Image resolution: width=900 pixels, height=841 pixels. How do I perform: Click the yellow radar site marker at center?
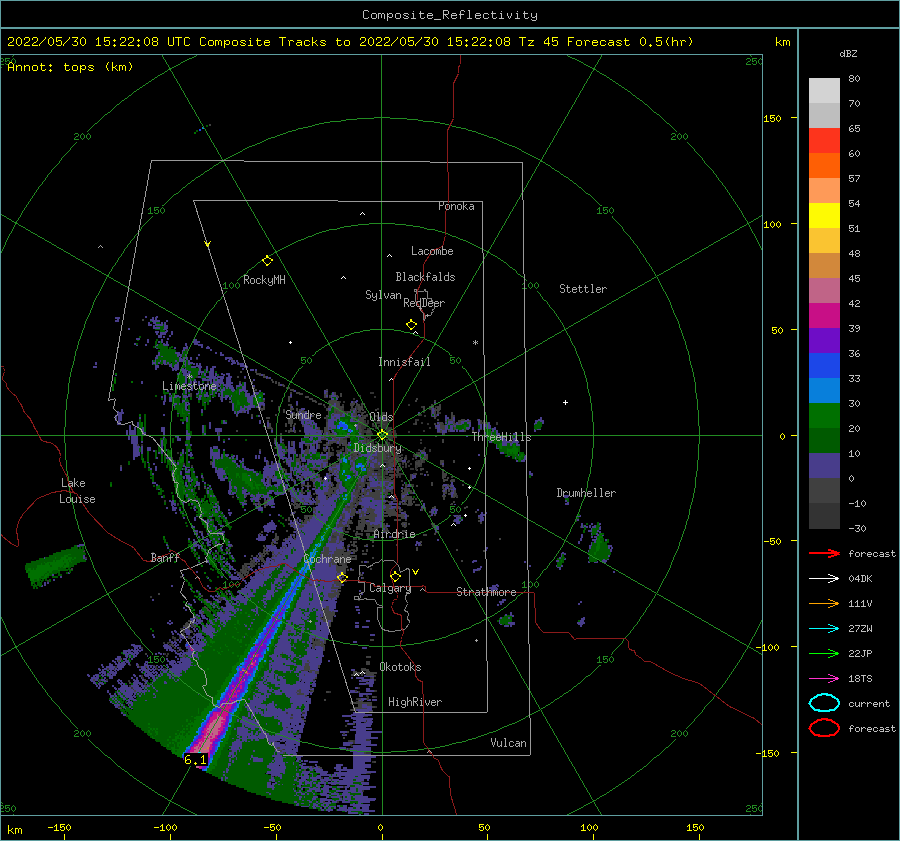click(x=382, y=435)
